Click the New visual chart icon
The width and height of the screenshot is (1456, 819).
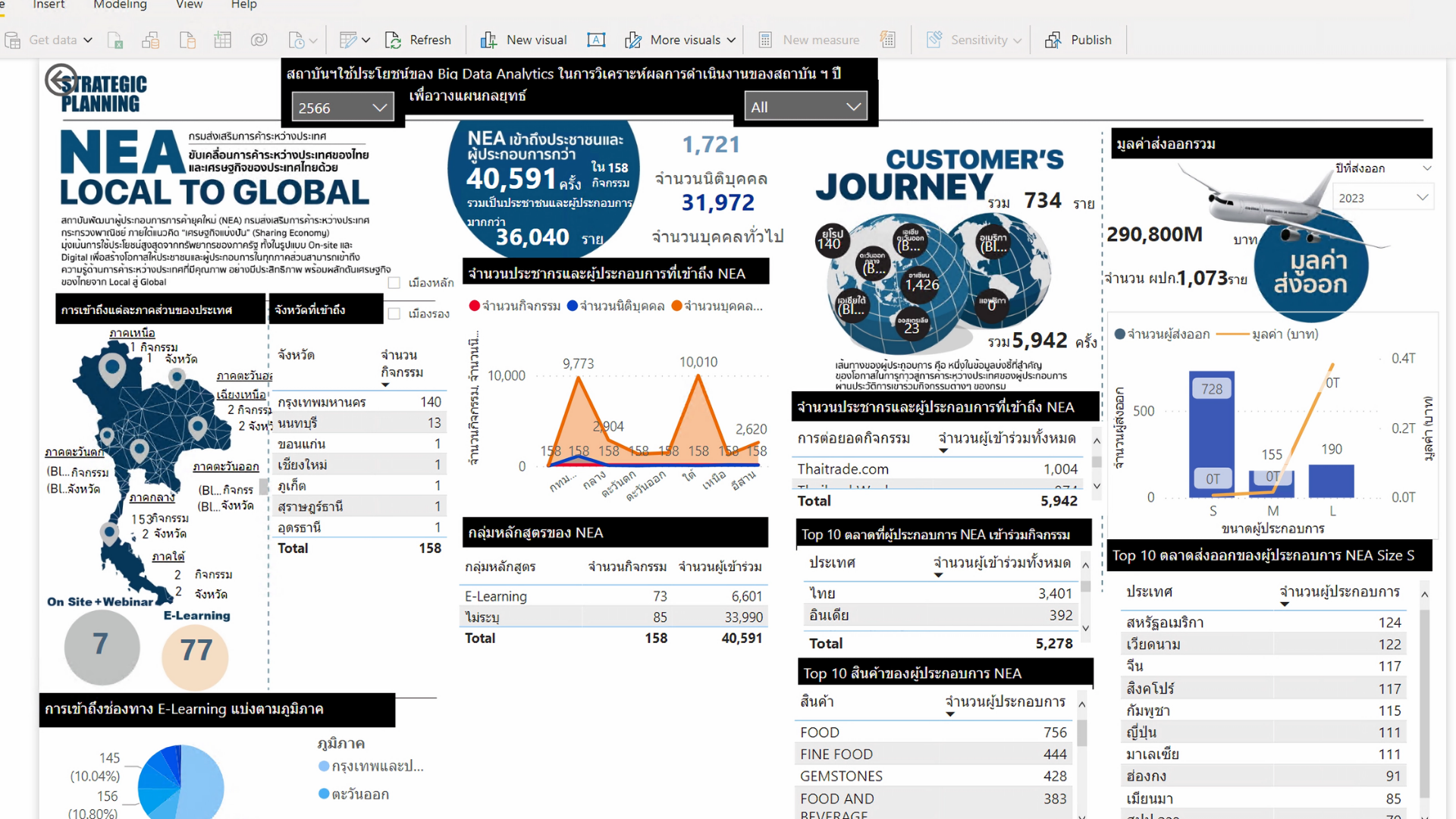(488, 40)
